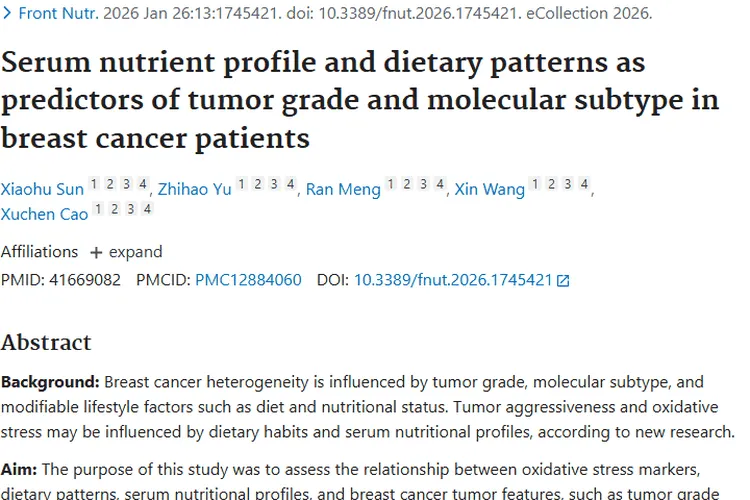Open author Xiaohu Sun's link
The width and height of the screenshot is (750, 500).
[42, 189]
